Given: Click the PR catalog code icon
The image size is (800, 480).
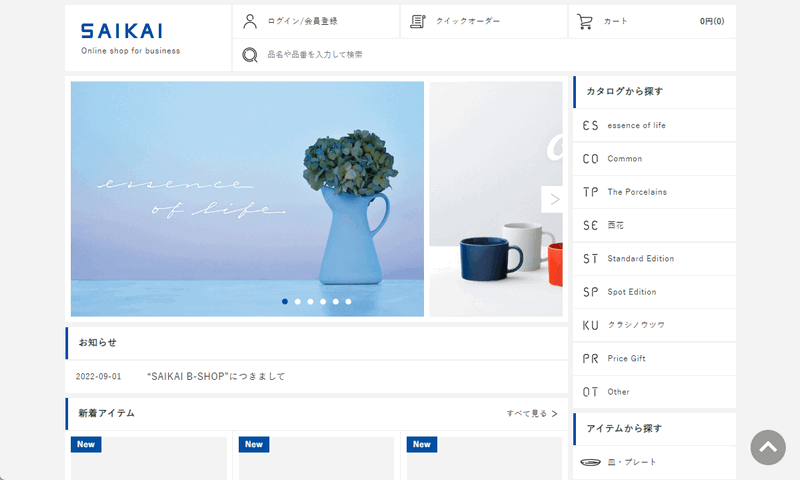Looking at the screenshot, I should pos(590,359).
